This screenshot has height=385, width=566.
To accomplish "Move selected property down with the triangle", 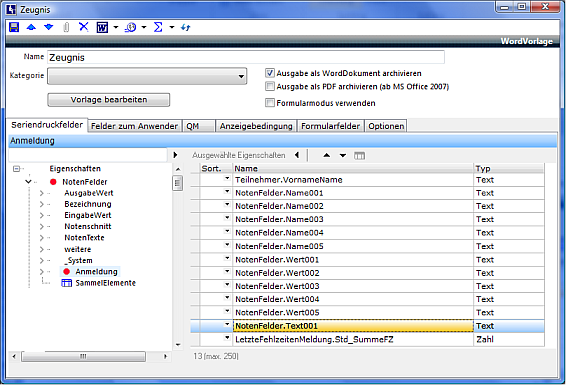I will point(343,156).
